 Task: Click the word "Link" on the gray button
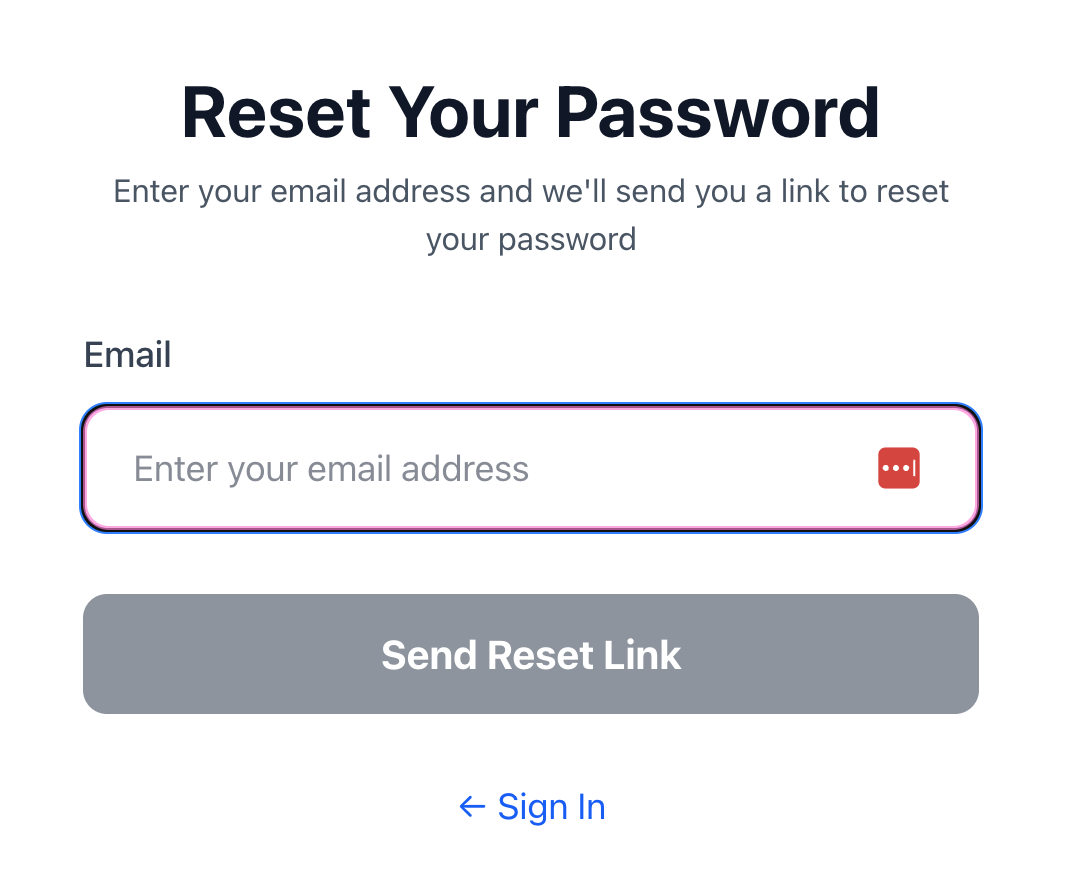(641, 655)
